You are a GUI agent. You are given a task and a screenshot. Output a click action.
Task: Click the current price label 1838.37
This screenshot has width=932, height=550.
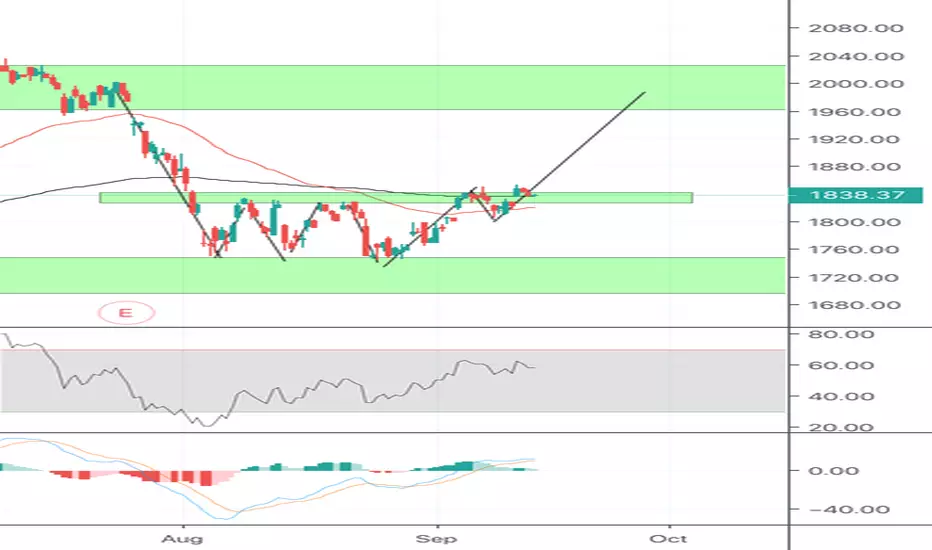tap(856, 195)
